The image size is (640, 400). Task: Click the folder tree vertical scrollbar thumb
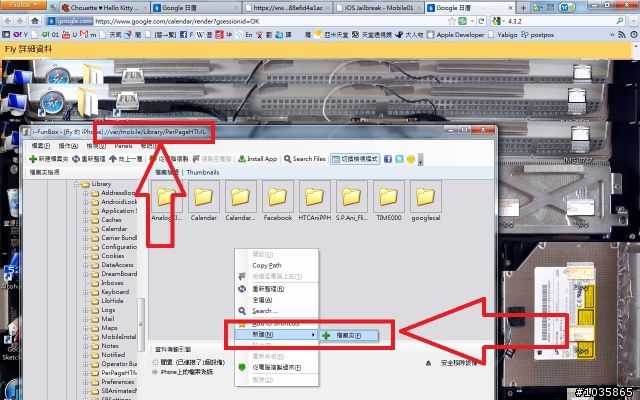pos(141,324)
